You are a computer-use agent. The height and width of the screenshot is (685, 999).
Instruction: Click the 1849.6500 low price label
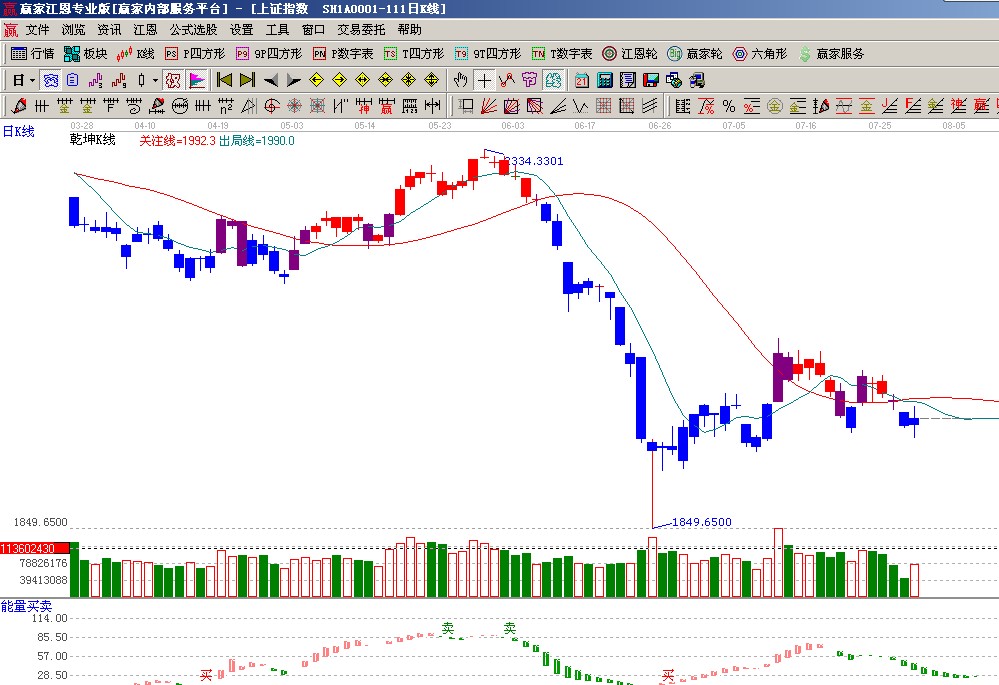click(x=701, y=522)
